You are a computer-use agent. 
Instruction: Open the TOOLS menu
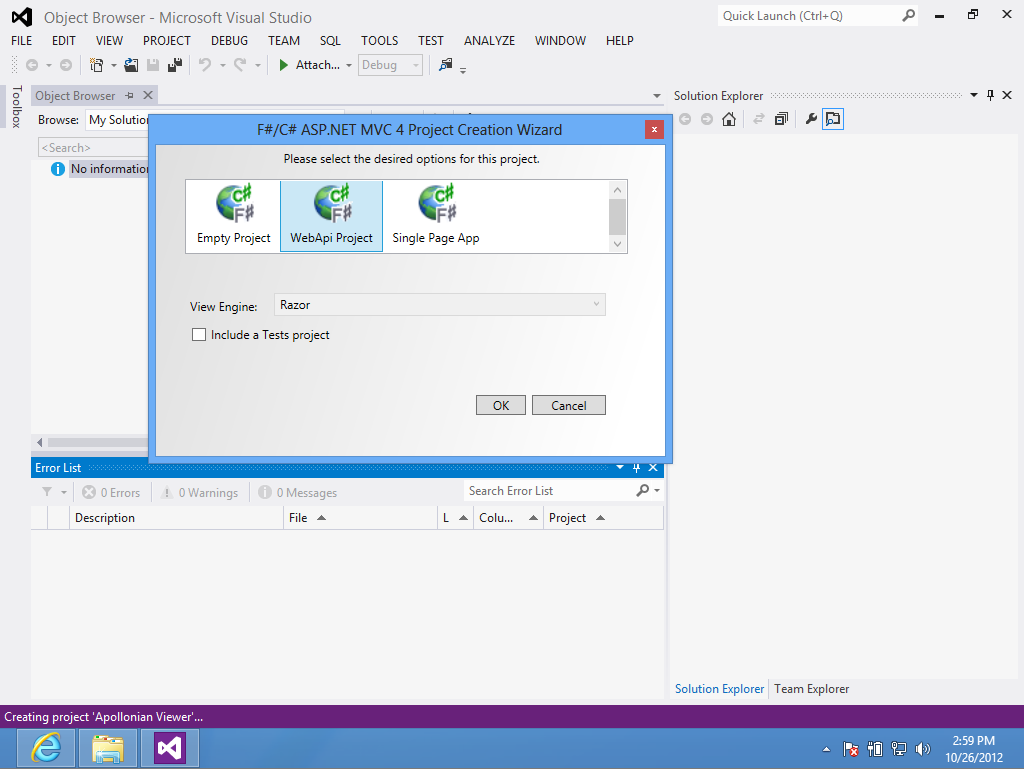click(379, 41)
